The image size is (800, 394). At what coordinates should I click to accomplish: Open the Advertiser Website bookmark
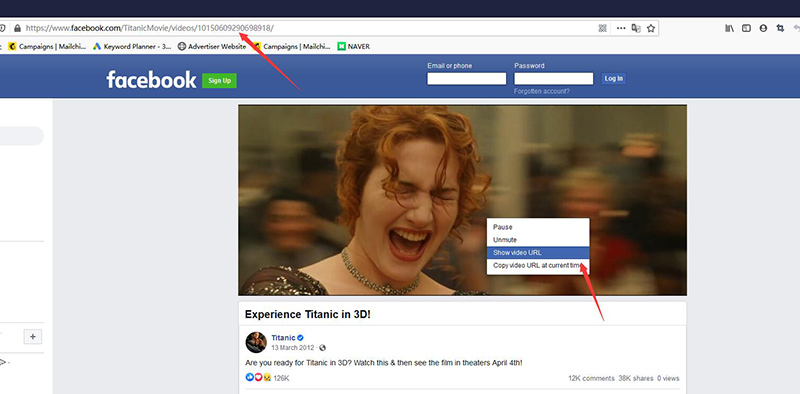pos(212,46)
